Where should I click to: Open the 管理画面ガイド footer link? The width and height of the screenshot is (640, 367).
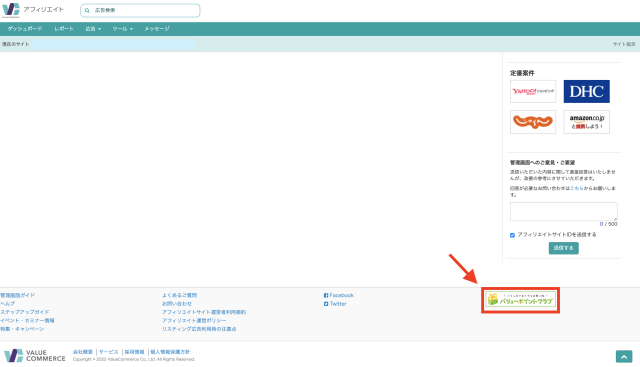click(x=18, y=295)
